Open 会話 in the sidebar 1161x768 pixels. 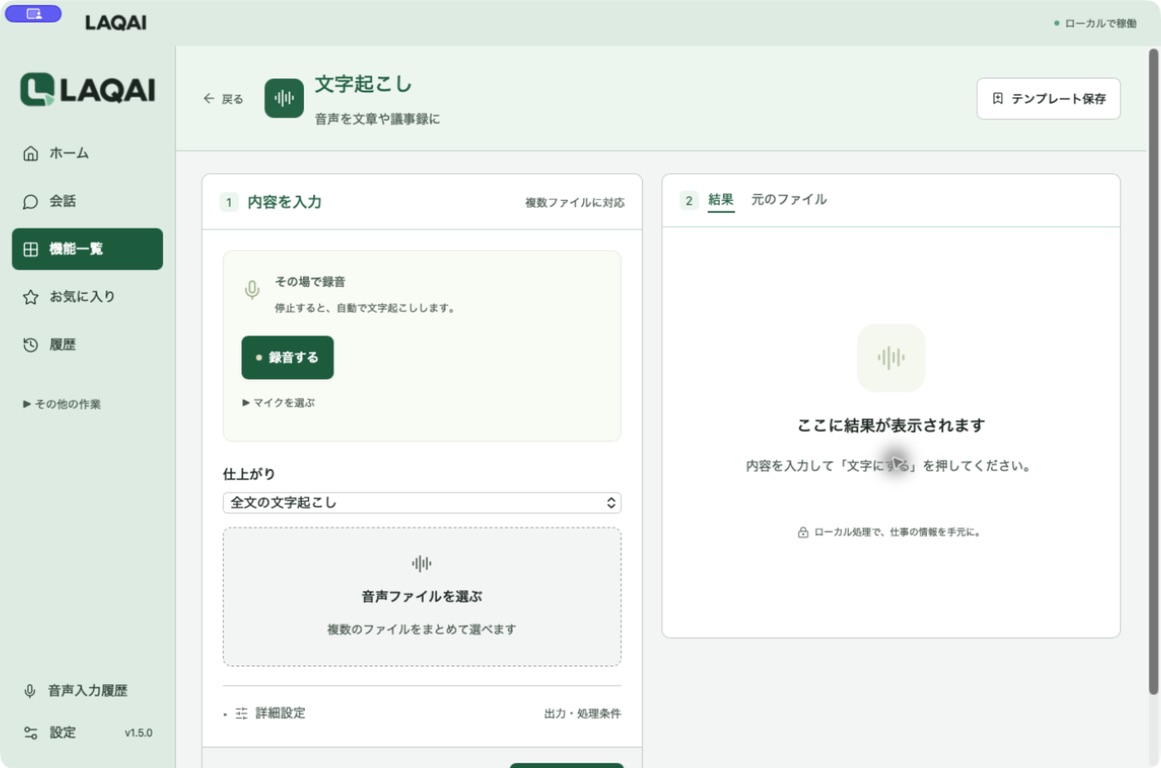coord(87,201)
